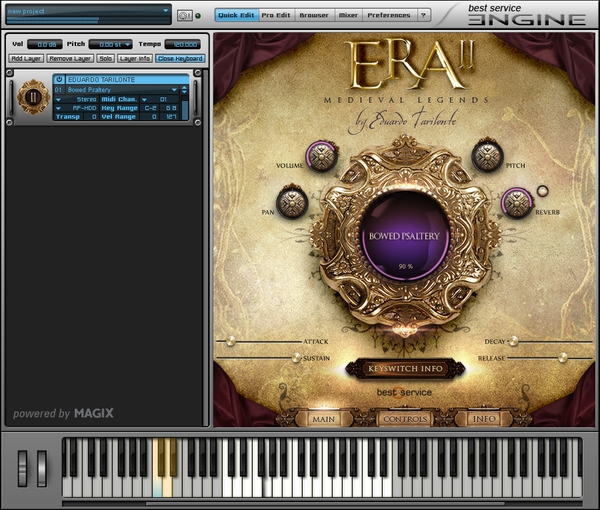Viewport: 600px width, 510px height.
Task: Click the pitch bend wheel left of keyboard
Action: 23,469
